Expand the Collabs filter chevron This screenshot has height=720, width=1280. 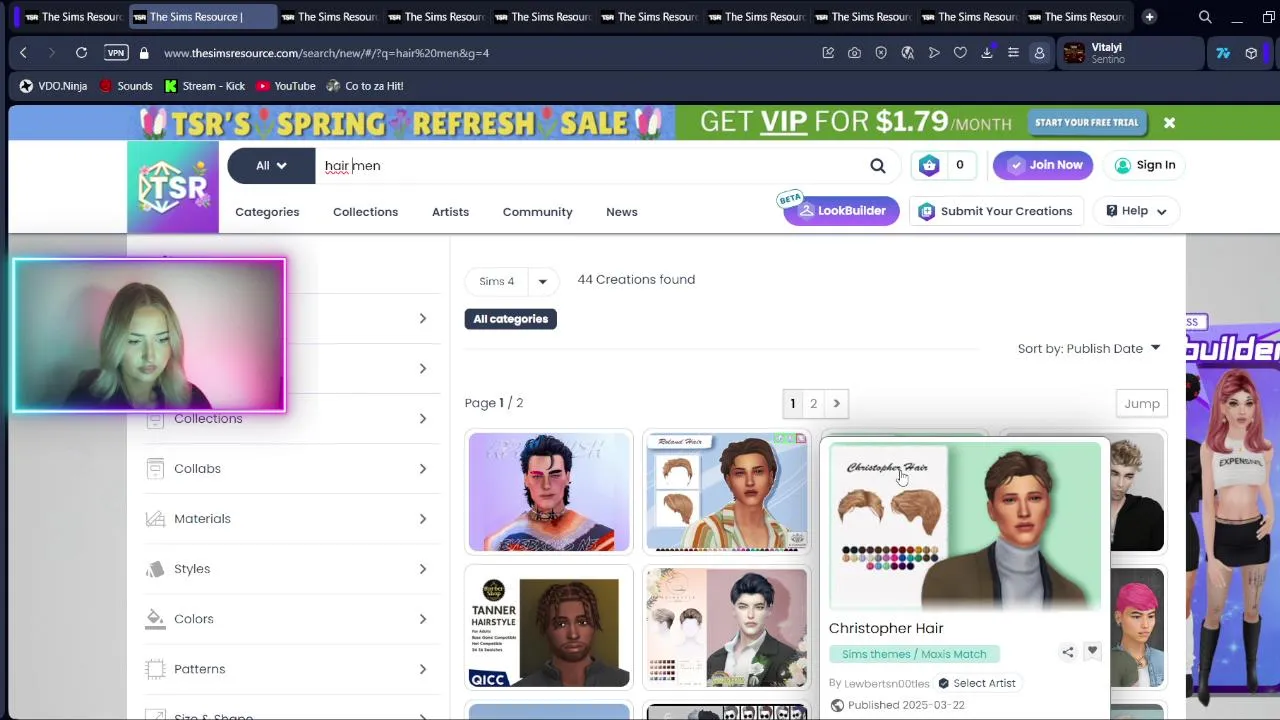pyautogui.click(x=422, y=469)
